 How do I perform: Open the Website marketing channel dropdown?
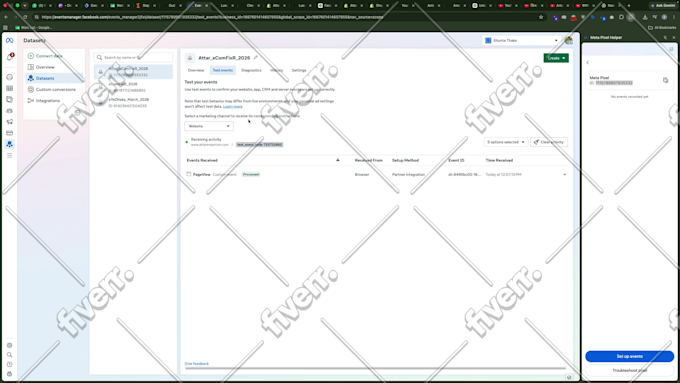point(209,126)
